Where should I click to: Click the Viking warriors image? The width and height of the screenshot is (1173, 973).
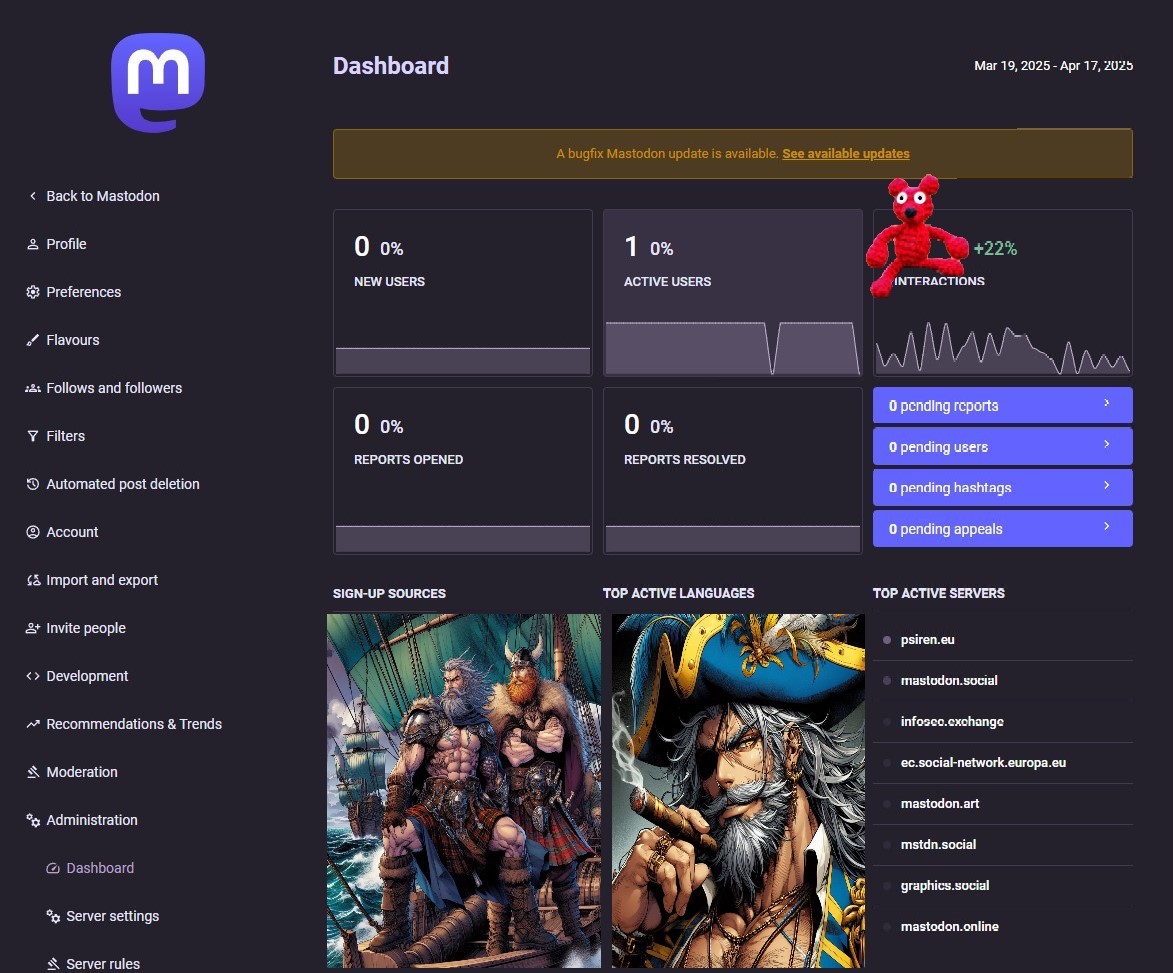464,791
